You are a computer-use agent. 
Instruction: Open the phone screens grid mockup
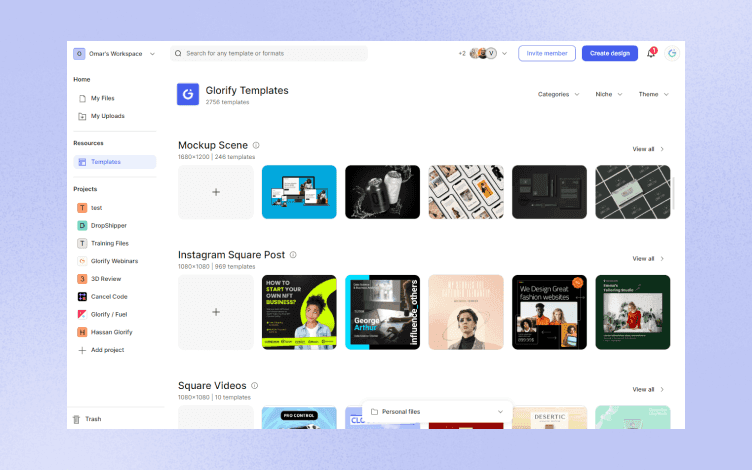tap(466, 192)
